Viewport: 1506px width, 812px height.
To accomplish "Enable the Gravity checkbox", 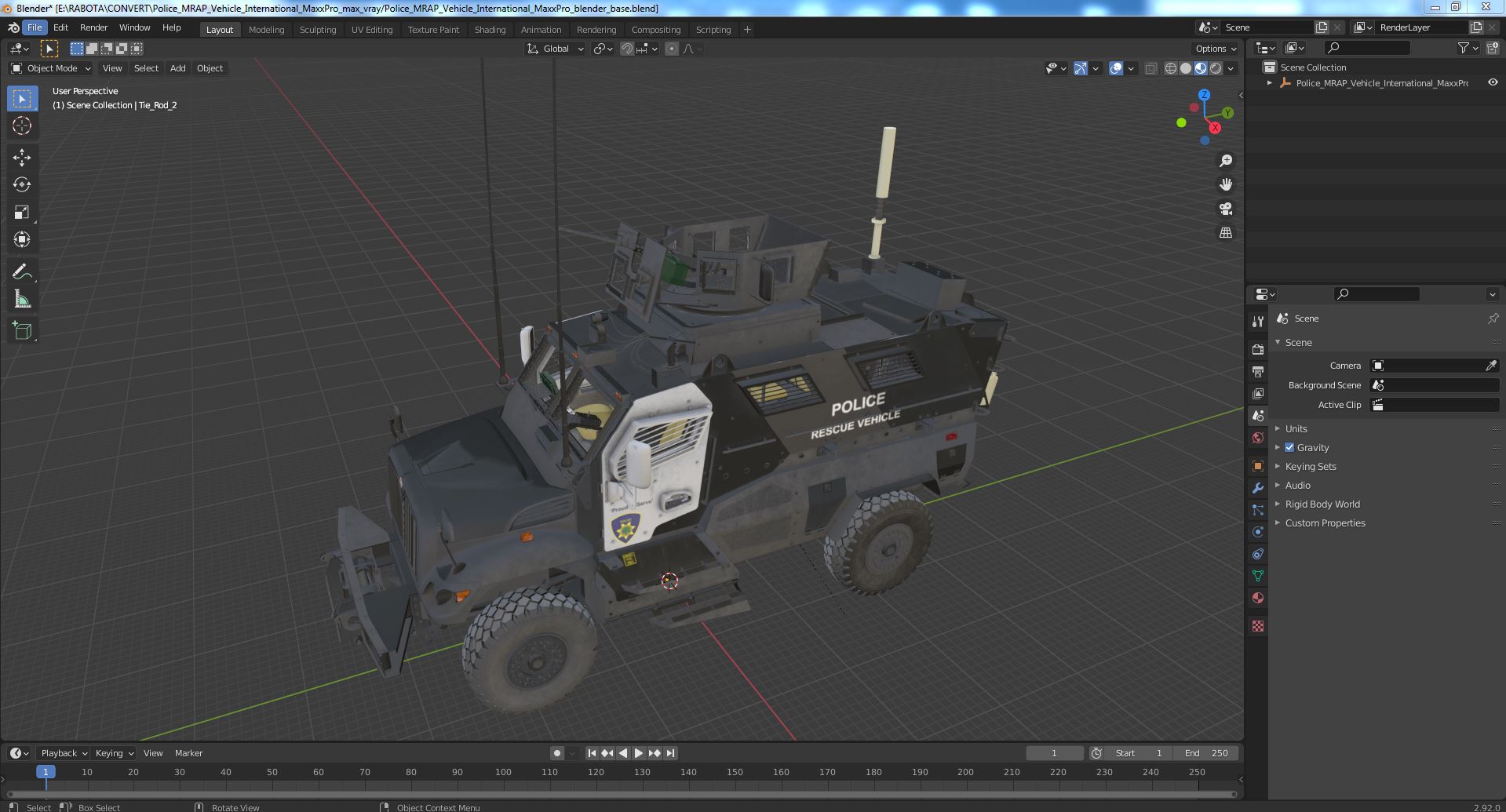I will 1289,447.
